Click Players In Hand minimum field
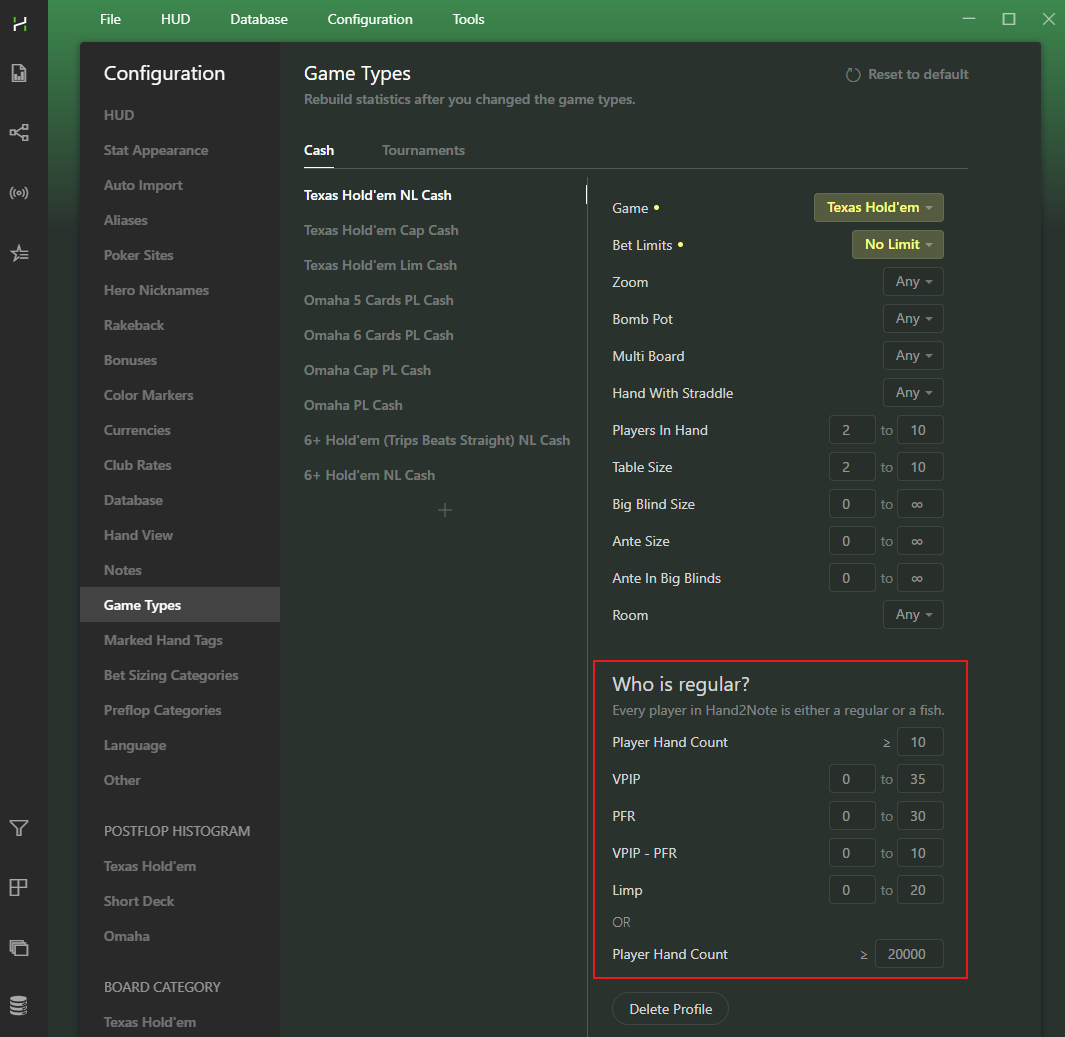Viewport: 1065px width, 1037px height. [x=852, y=430]
